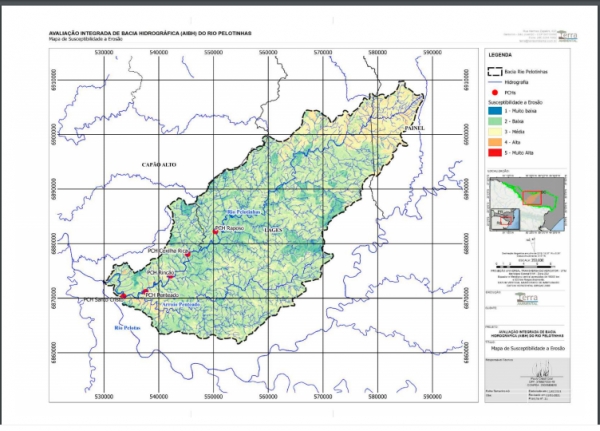Screen dimensions: 600x431
Task: Click the PCH Penteado marker
Action: point(143,291)
